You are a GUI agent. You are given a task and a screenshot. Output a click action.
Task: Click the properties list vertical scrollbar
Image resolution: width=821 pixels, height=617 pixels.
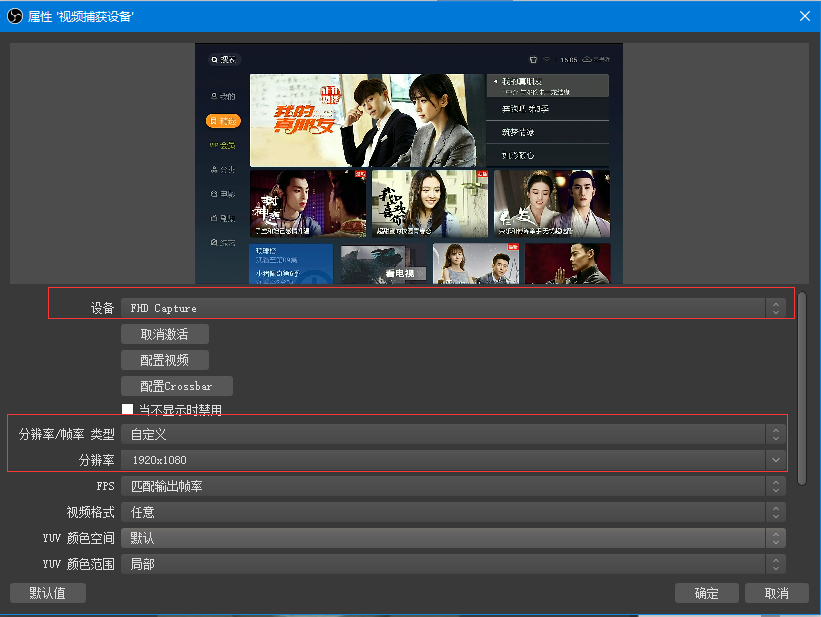click(x=802, y=389)
